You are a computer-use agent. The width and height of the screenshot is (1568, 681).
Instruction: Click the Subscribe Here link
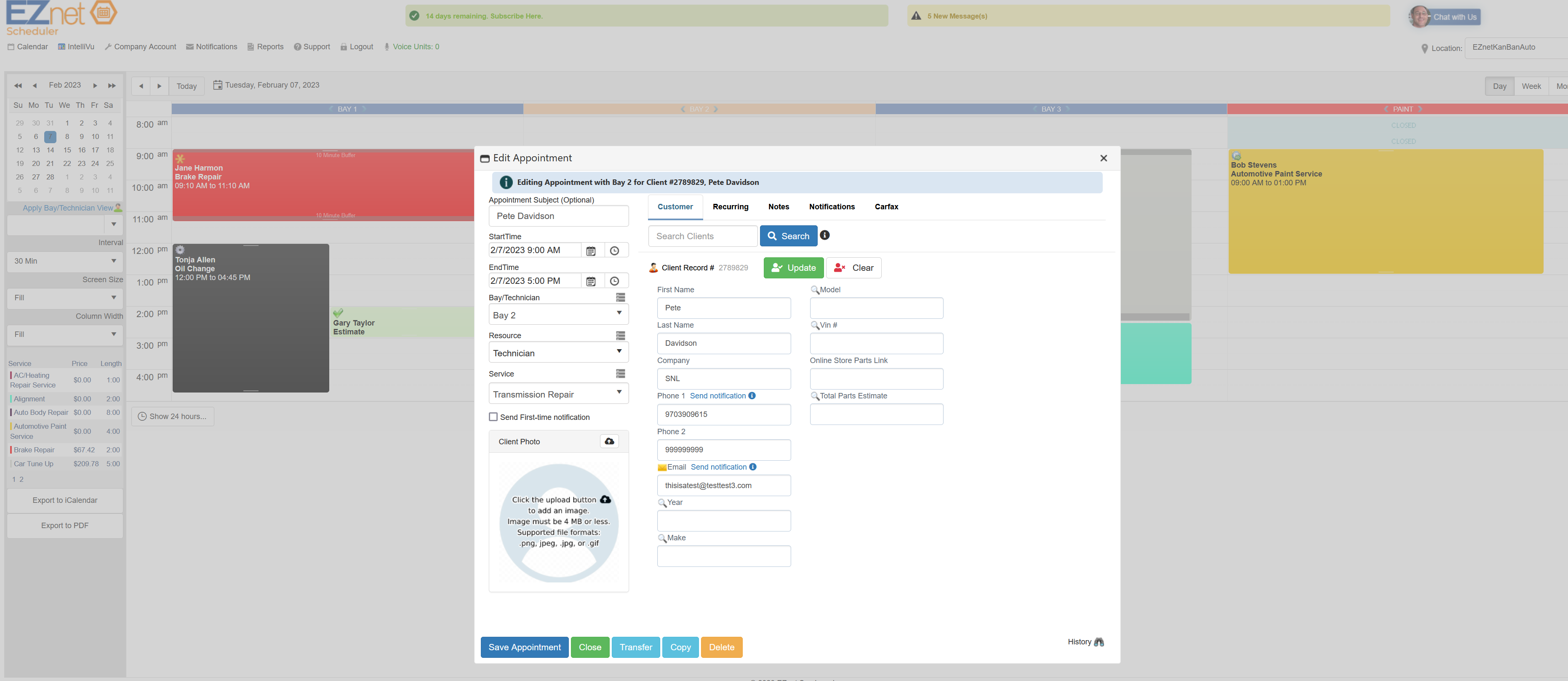point(516,16)
